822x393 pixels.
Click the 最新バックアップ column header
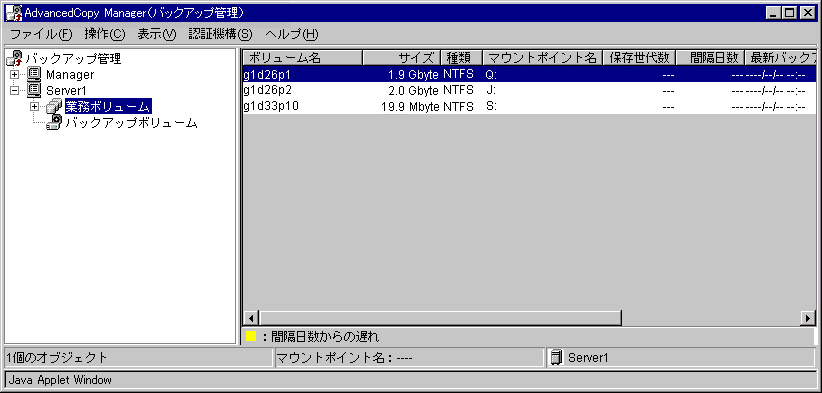[781, 57]
